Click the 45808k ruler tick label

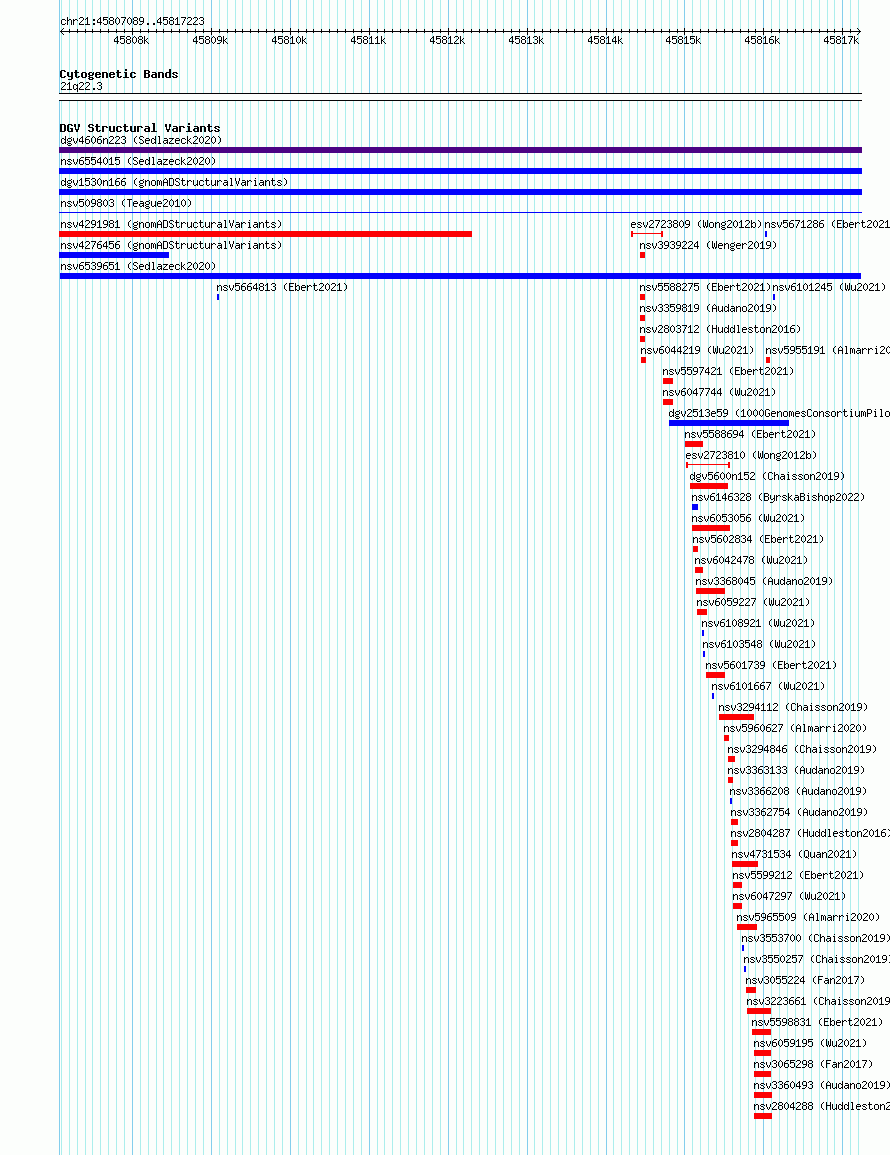(131, 41)
